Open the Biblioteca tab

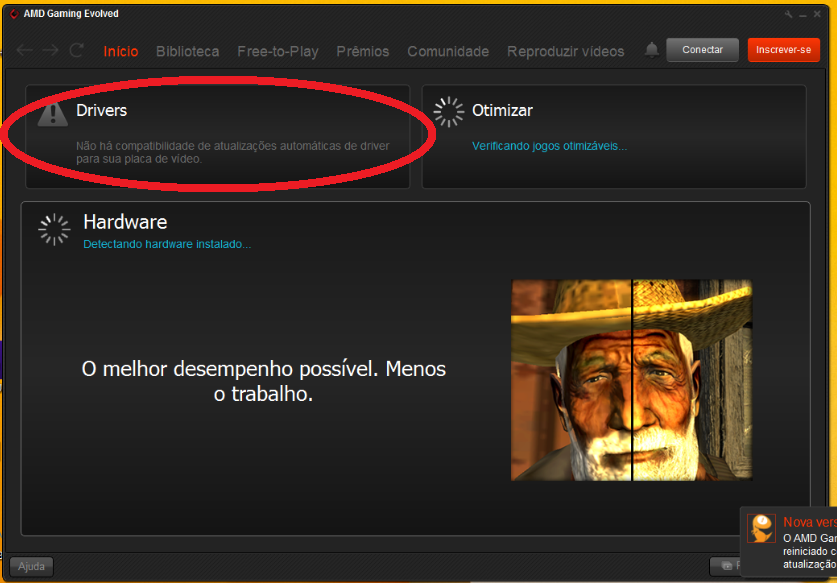pyautogui.click(x=187, y=51)
